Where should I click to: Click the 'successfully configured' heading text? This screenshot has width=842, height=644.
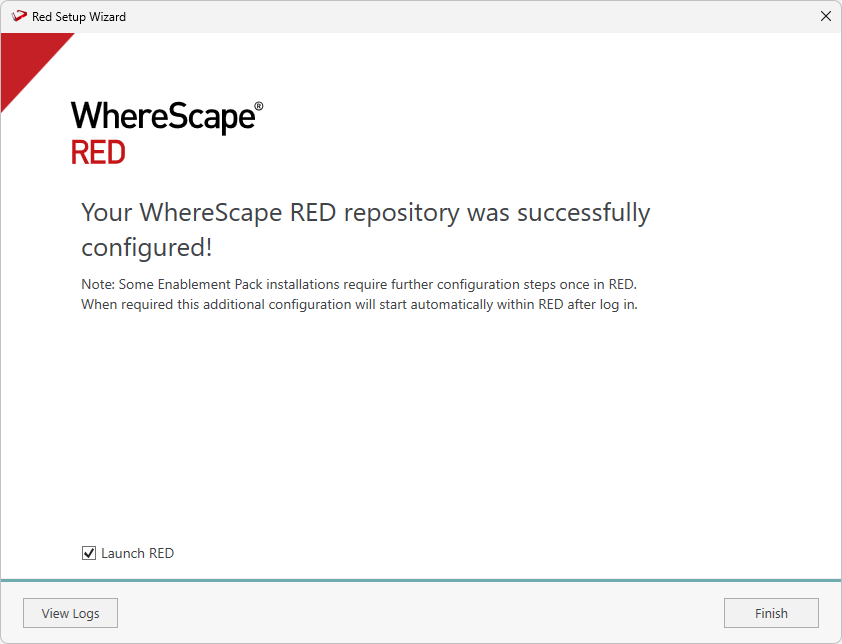tap(365, 230)
